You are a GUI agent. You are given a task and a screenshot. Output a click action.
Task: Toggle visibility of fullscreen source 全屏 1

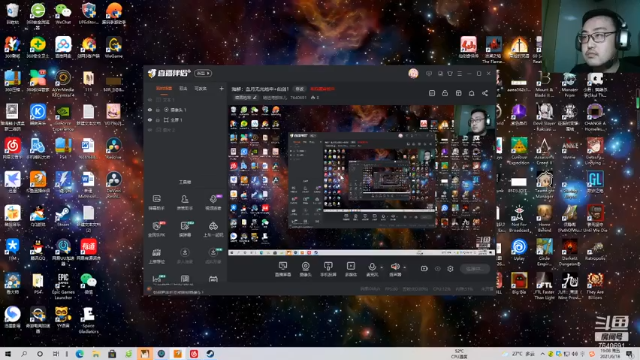[150, 120]
